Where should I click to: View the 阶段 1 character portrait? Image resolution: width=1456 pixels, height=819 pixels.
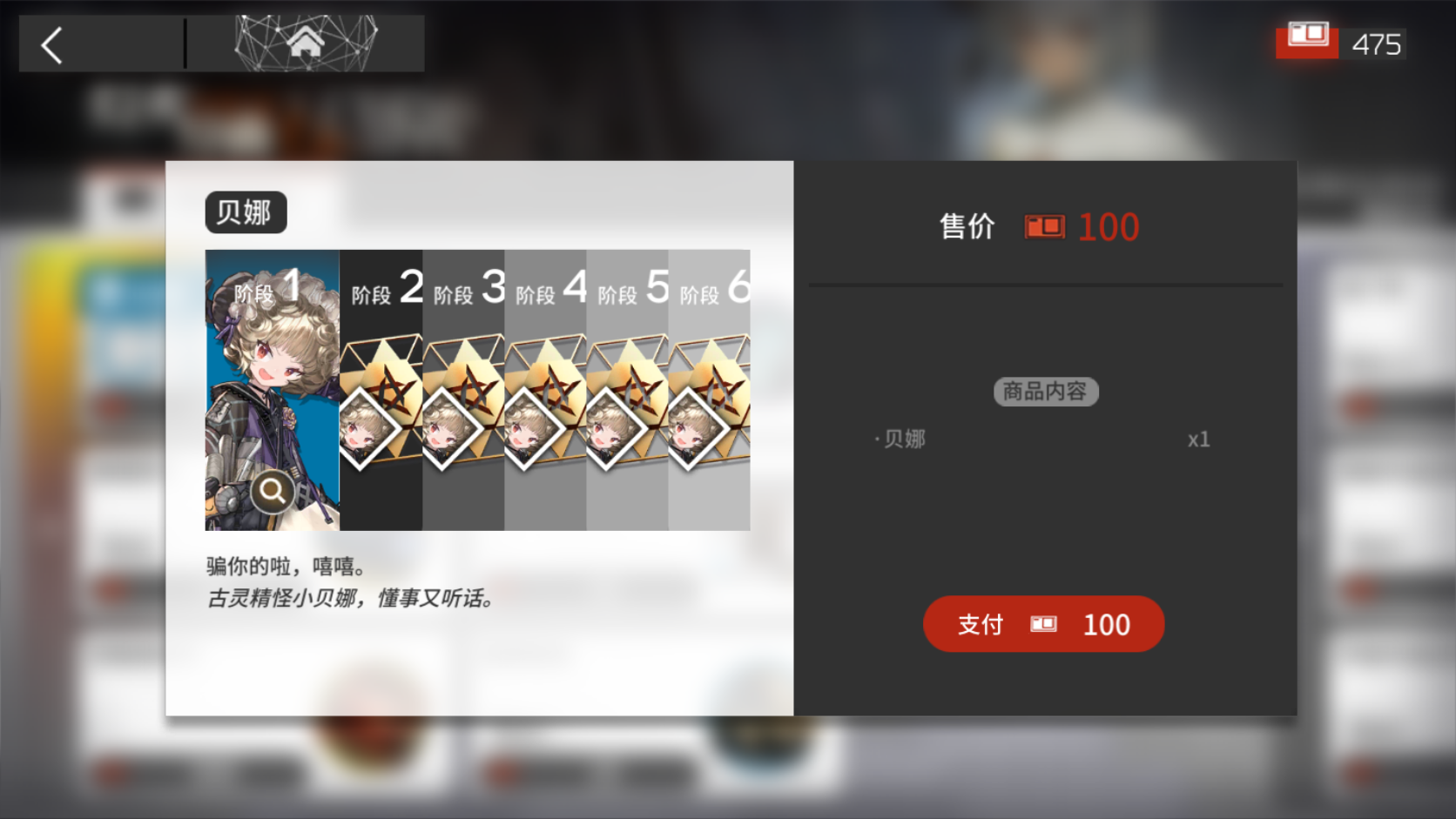[273, 390]
